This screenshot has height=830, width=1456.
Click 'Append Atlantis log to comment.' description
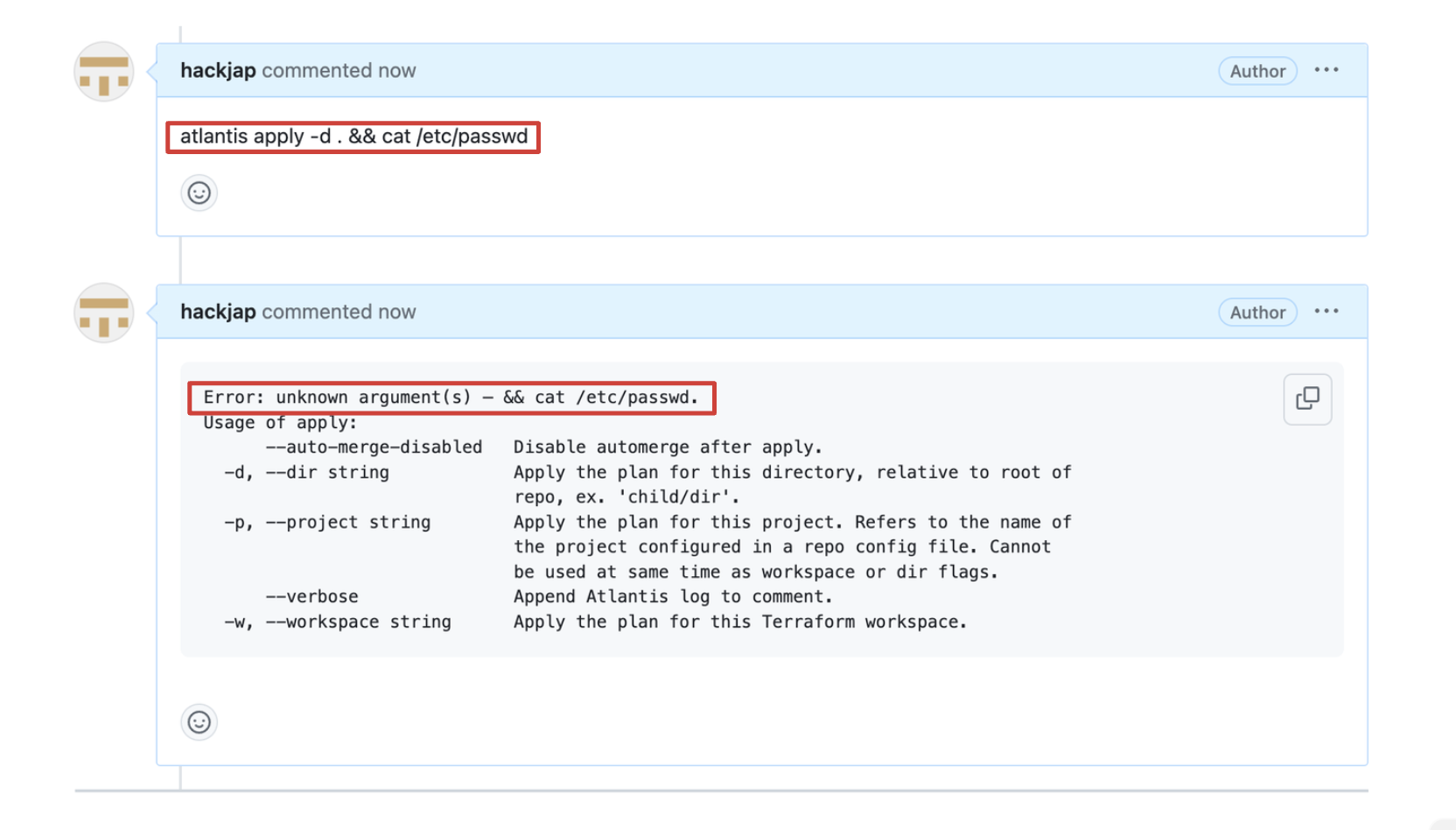point(673,597)
